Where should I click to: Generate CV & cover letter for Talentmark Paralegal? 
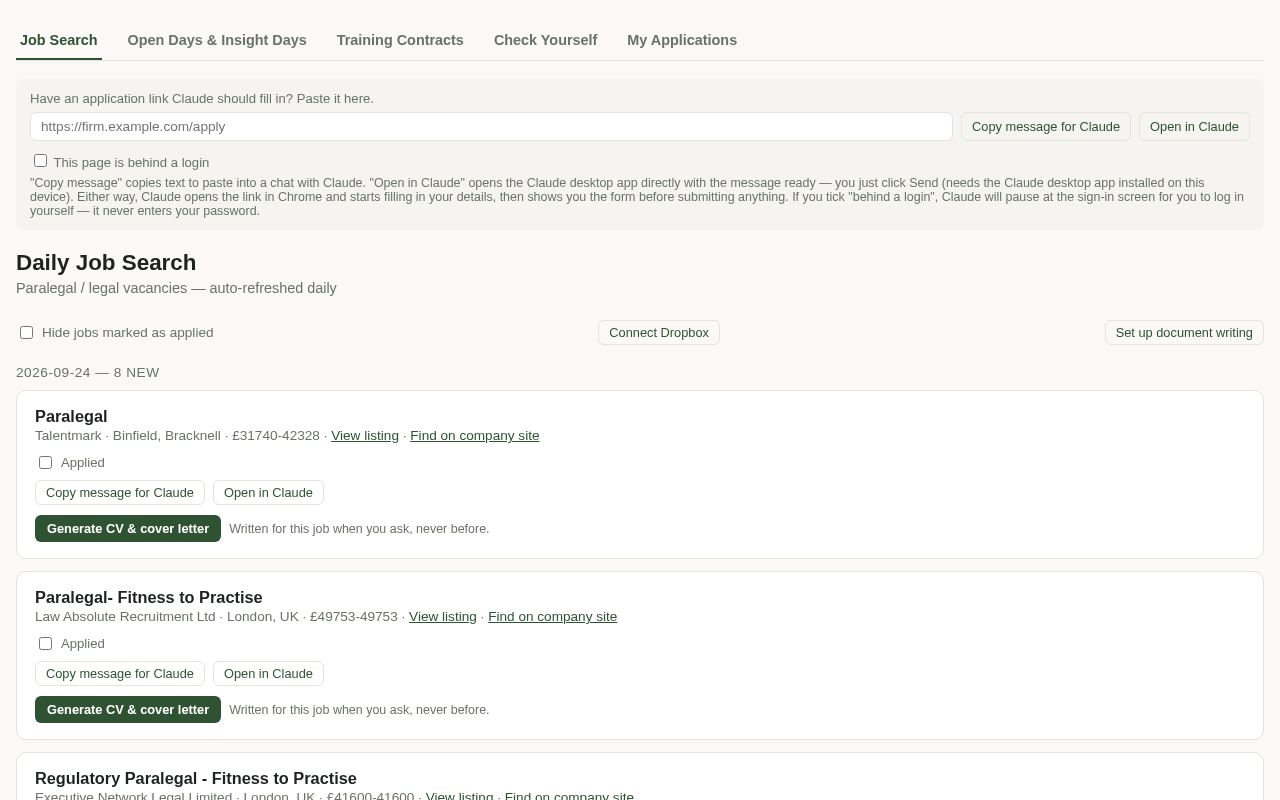pyautogui.click(x=128, y=529)
